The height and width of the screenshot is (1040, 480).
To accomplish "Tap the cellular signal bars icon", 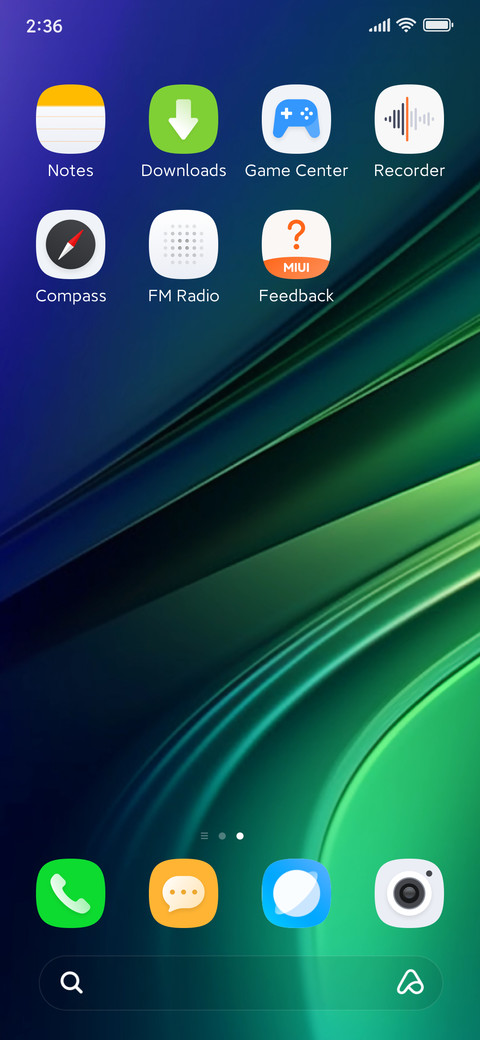I will pyautogui.click(x=380, y=26).
